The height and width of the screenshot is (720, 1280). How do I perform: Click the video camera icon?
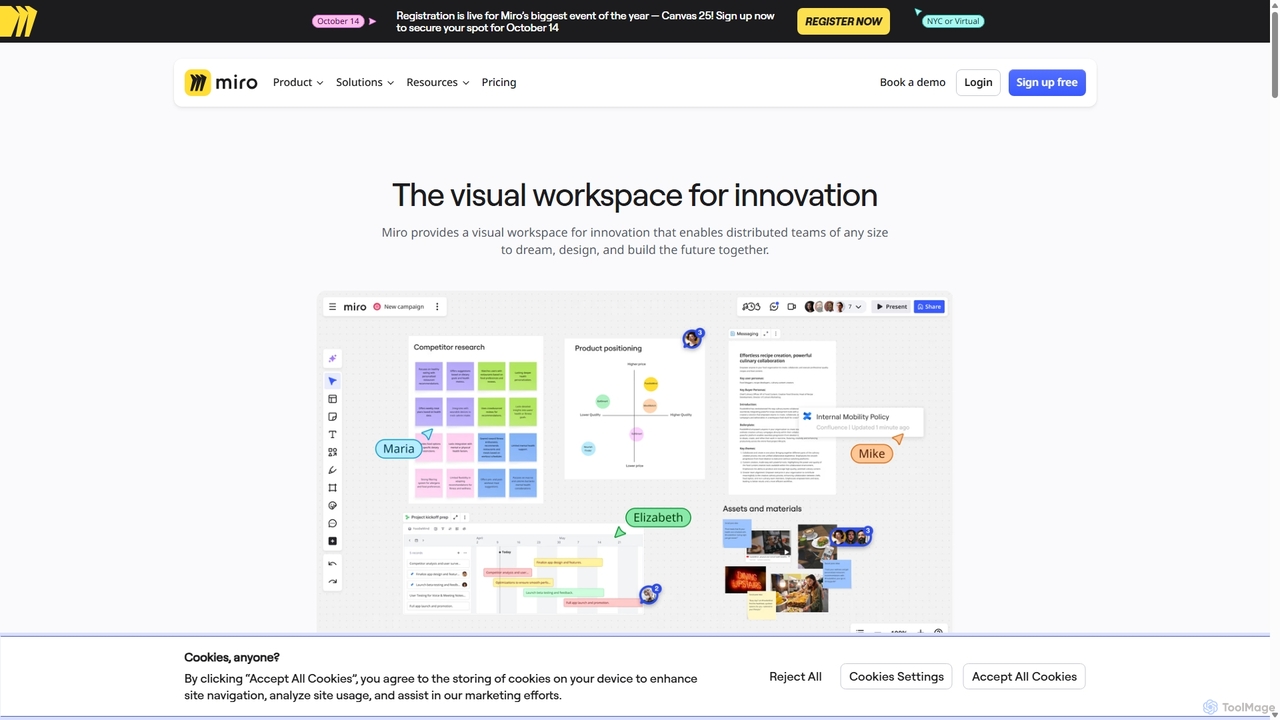tap(792, 307)
